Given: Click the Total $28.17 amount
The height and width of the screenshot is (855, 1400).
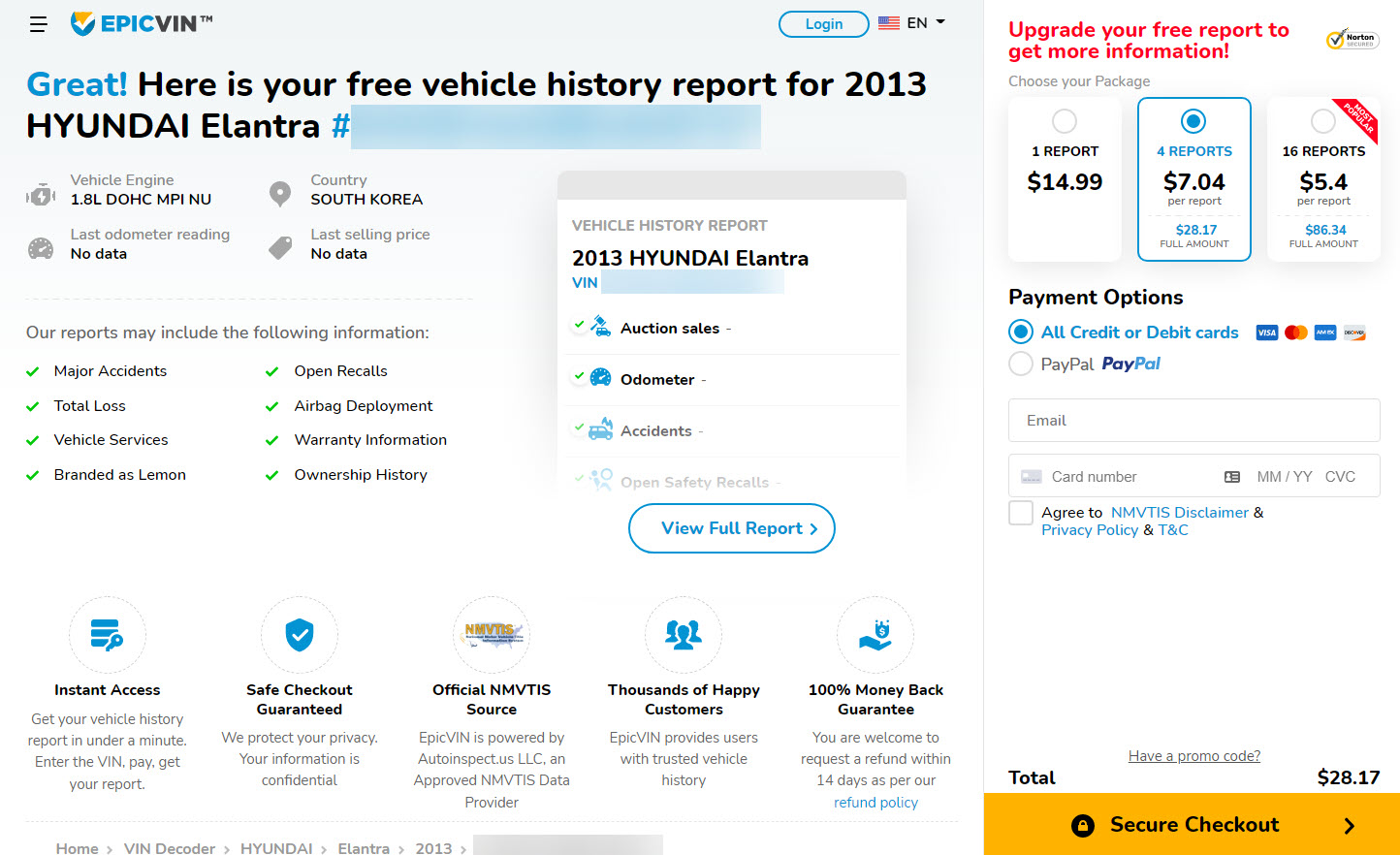Looking at the screenshot, I should pyautogui.click(x=1349, y=777).
